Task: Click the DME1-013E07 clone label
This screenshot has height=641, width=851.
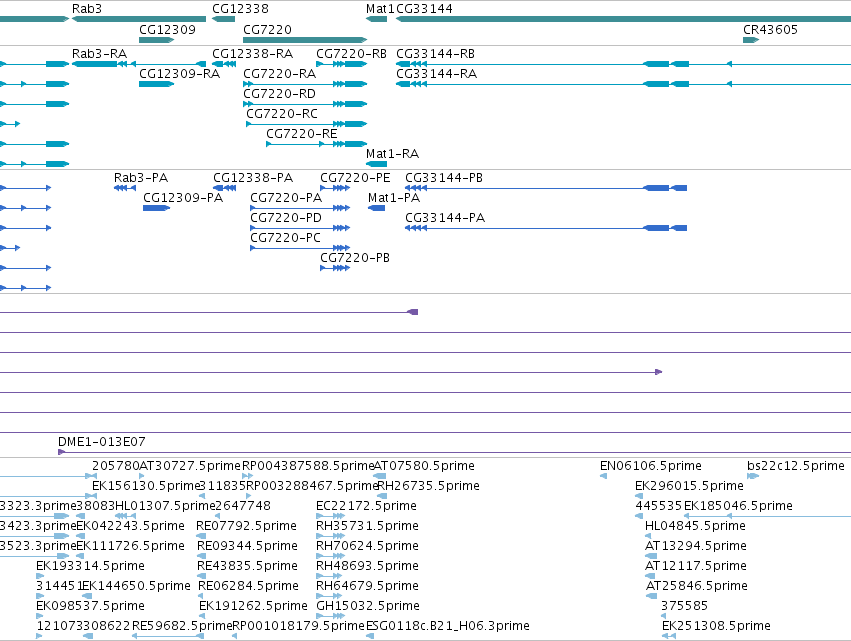Action: (102, 442)
